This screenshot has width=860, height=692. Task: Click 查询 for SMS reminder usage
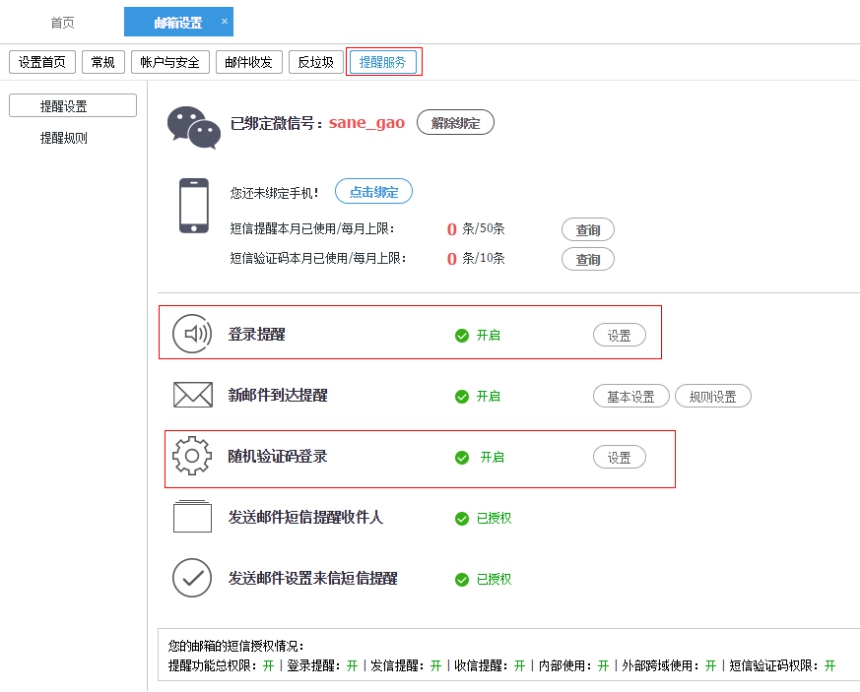587,230
